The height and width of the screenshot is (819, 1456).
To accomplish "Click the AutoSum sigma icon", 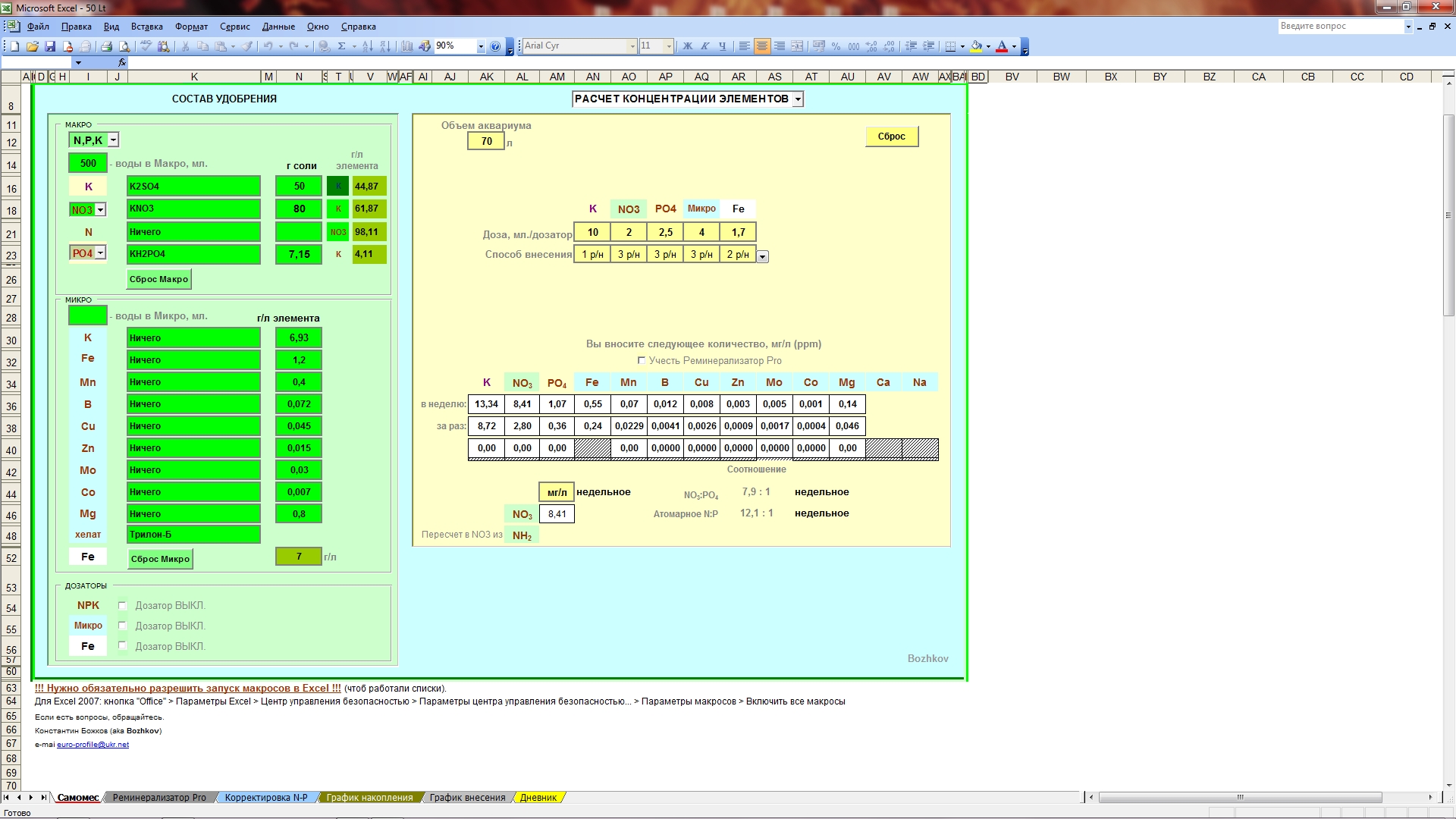I will click(341, 46).
